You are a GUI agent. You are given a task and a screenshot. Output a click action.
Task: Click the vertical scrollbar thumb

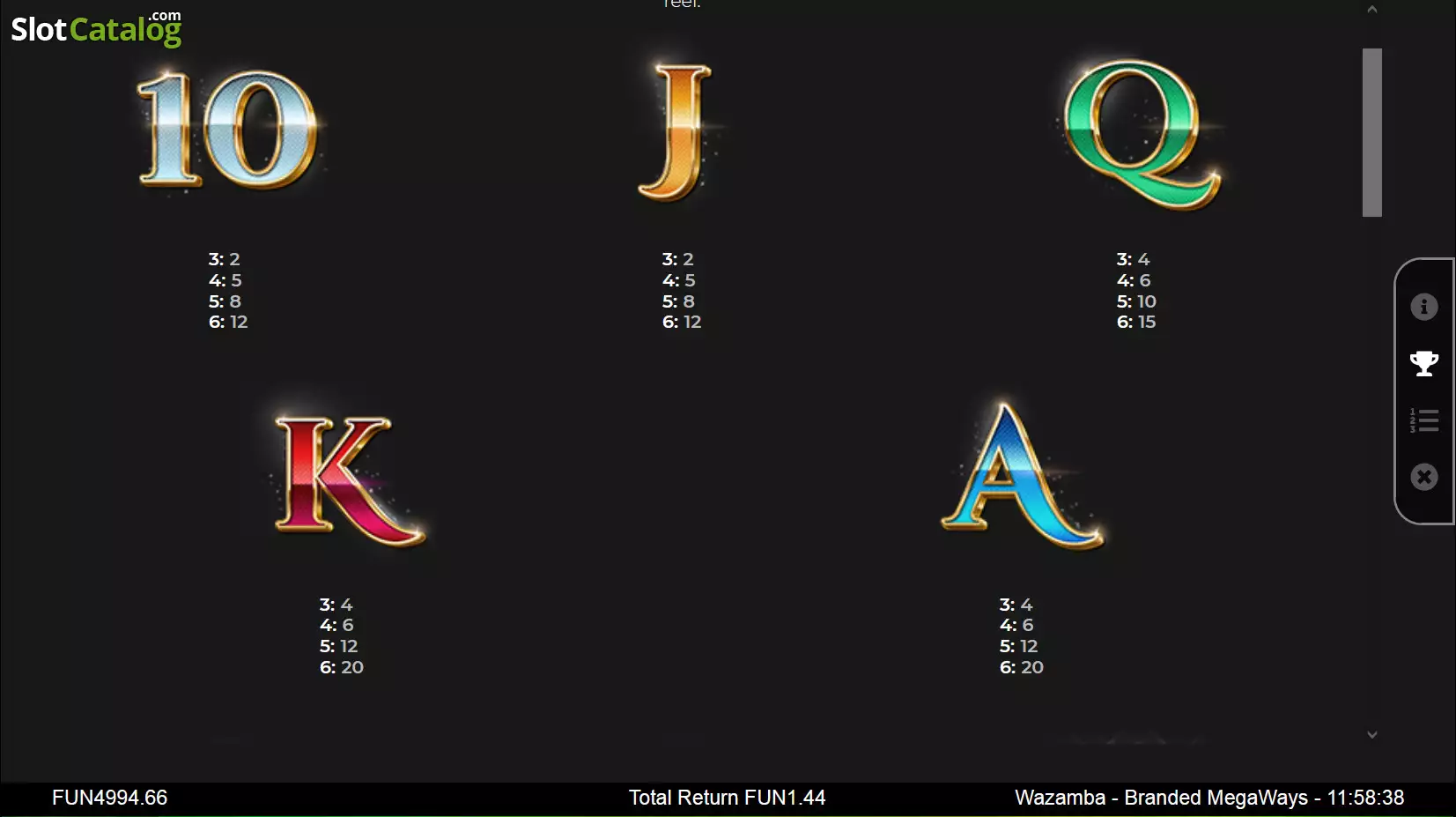[1371, 132]
